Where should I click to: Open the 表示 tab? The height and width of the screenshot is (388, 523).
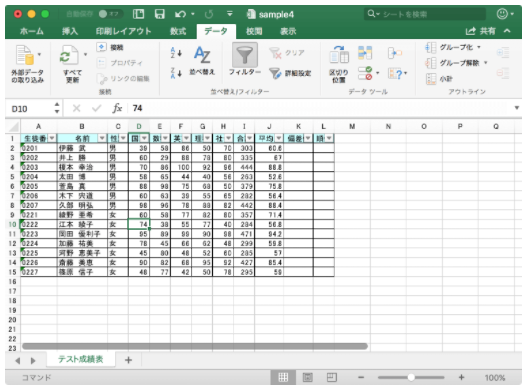[x=288, y=31]
